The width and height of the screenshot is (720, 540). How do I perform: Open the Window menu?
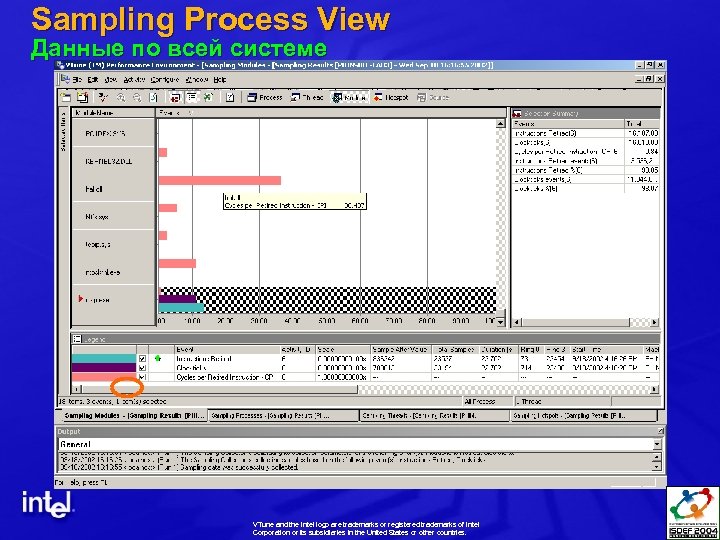pos(197,79)
